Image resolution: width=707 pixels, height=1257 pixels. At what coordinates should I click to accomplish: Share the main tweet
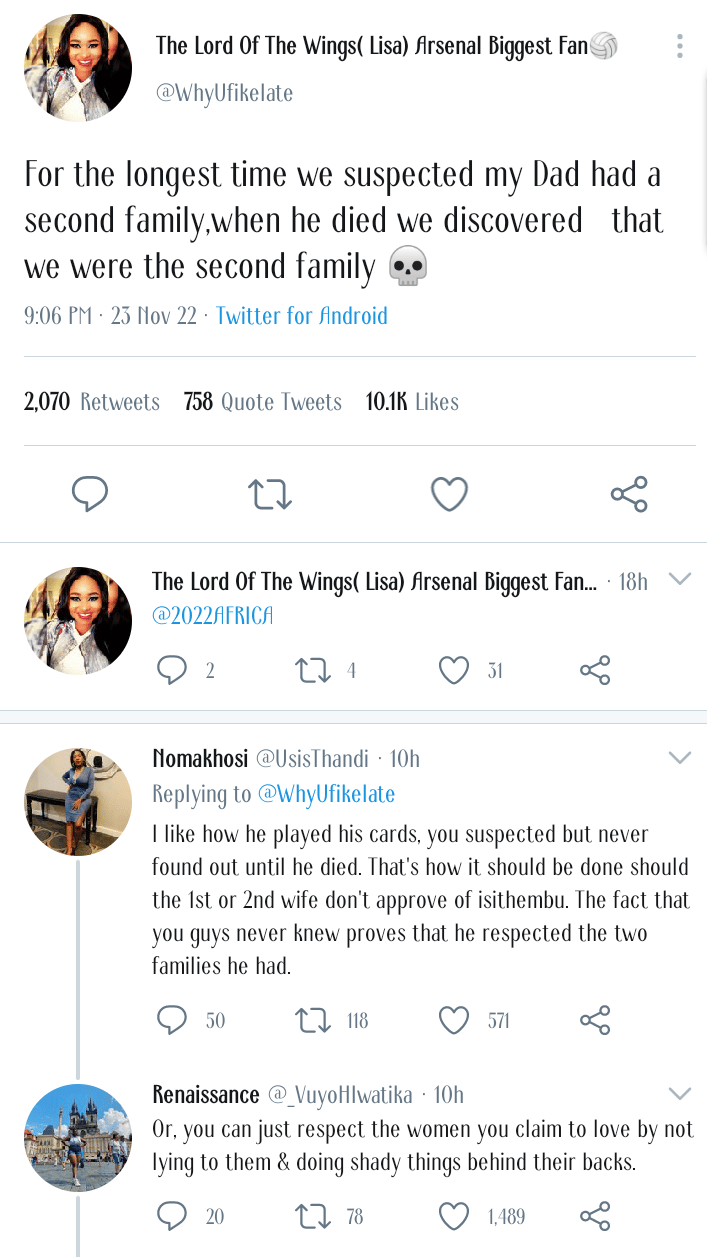629,494
